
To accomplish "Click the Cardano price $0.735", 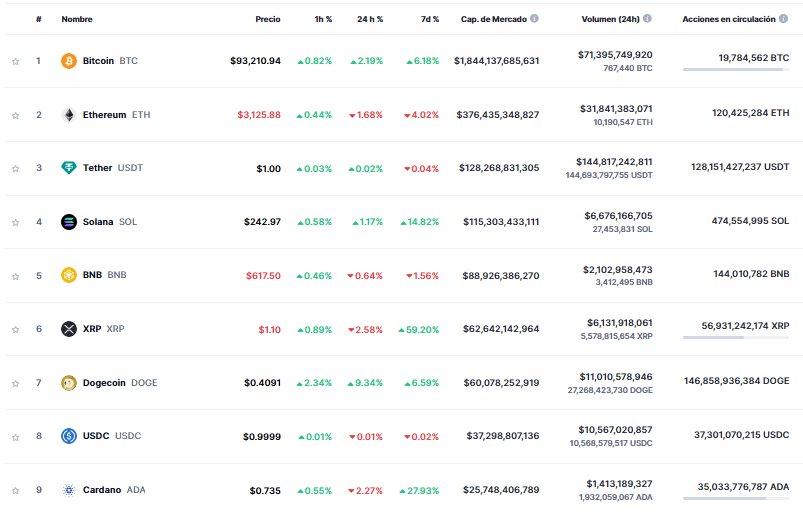I will point(265,490).
